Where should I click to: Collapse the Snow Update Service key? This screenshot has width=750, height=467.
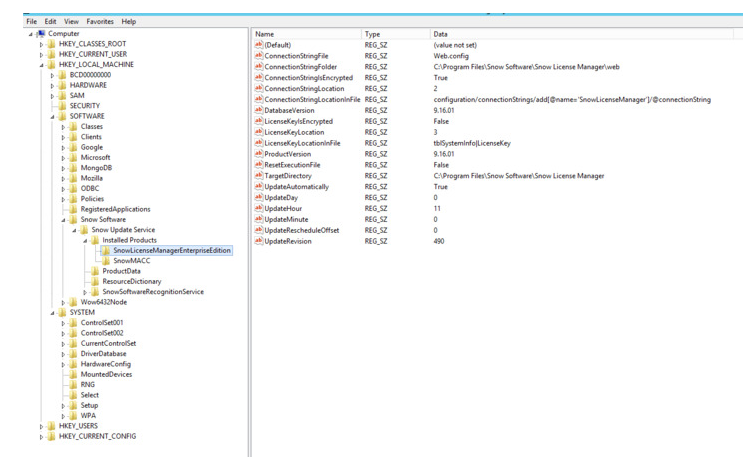pyautogui.click(x=74, y=231)
